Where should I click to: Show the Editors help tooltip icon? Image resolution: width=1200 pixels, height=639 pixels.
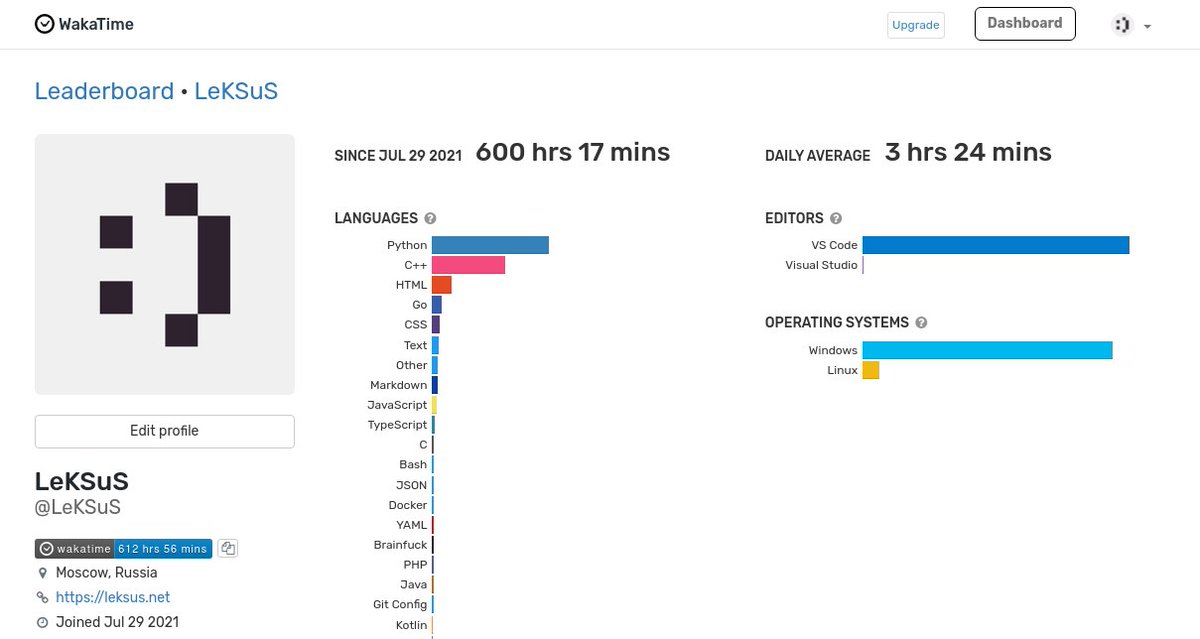[x=836, y=218]
